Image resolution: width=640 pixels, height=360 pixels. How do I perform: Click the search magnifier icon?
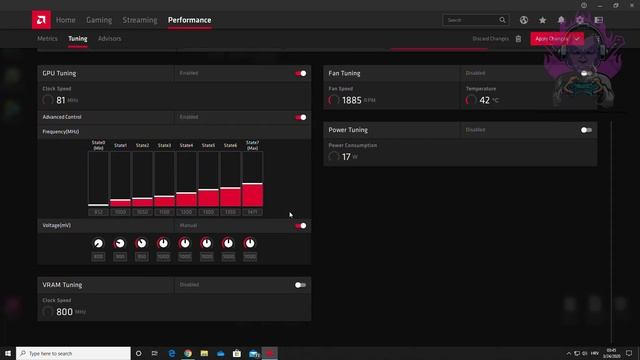coord(502,20)
